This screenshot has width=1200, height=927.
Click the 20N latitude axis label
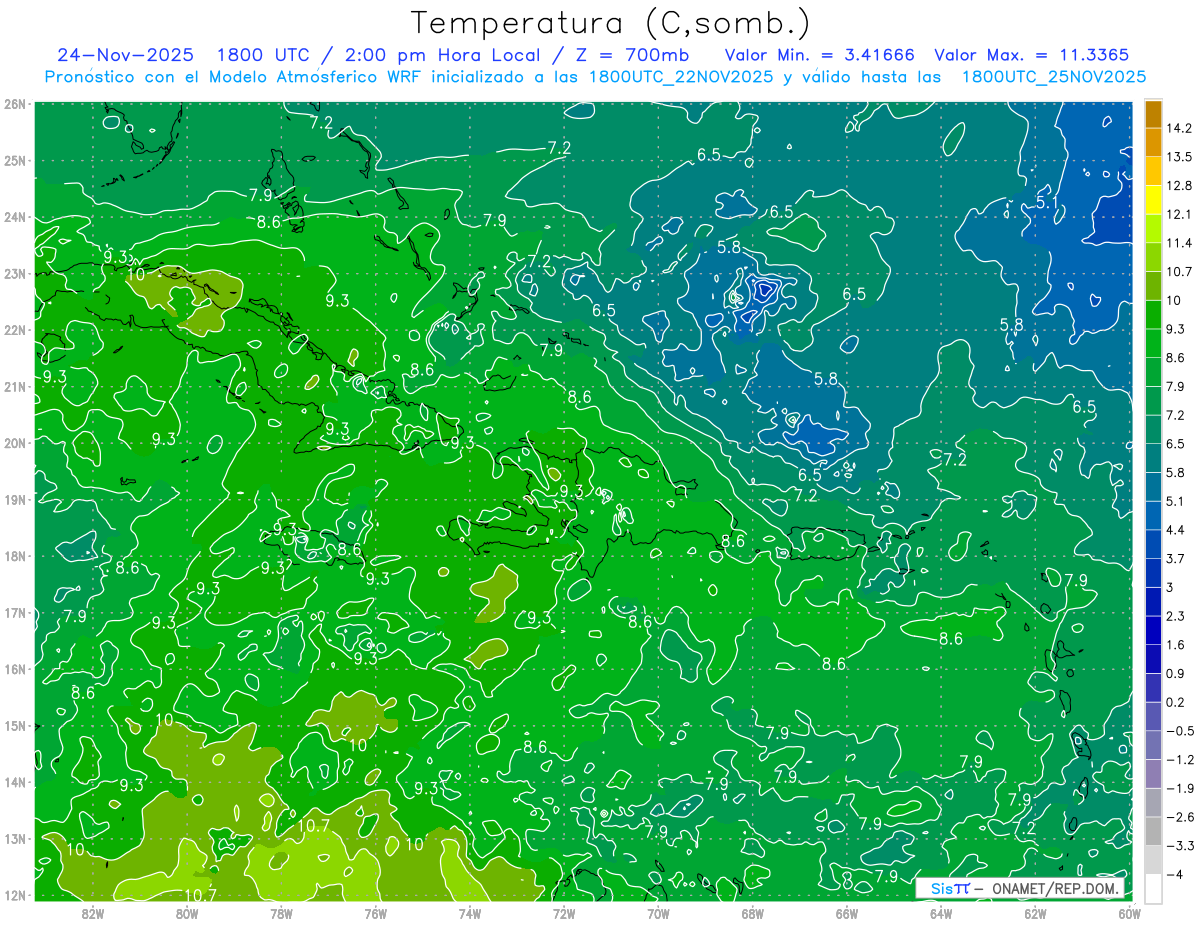[x=16, y=443]
